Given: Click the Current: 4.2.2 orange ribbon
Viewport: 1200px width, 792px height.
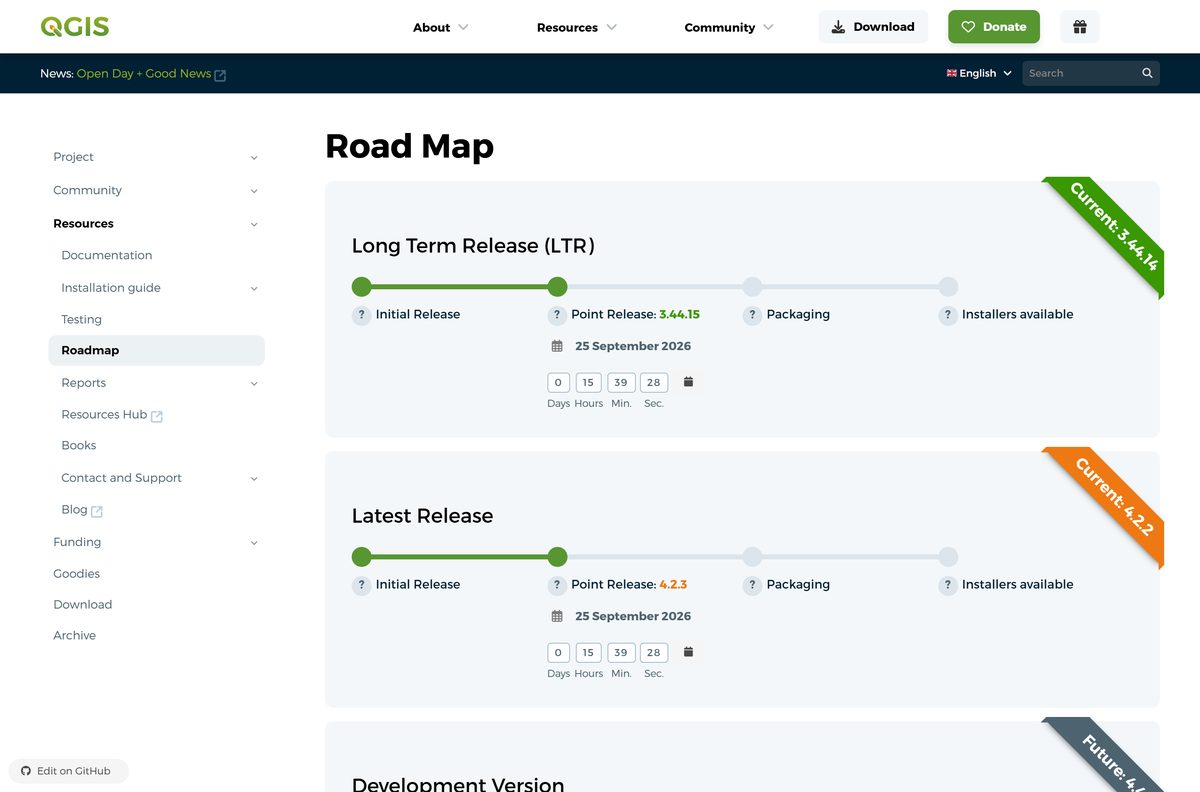Looking at the screenshot, I should (x=1113, y=496).
